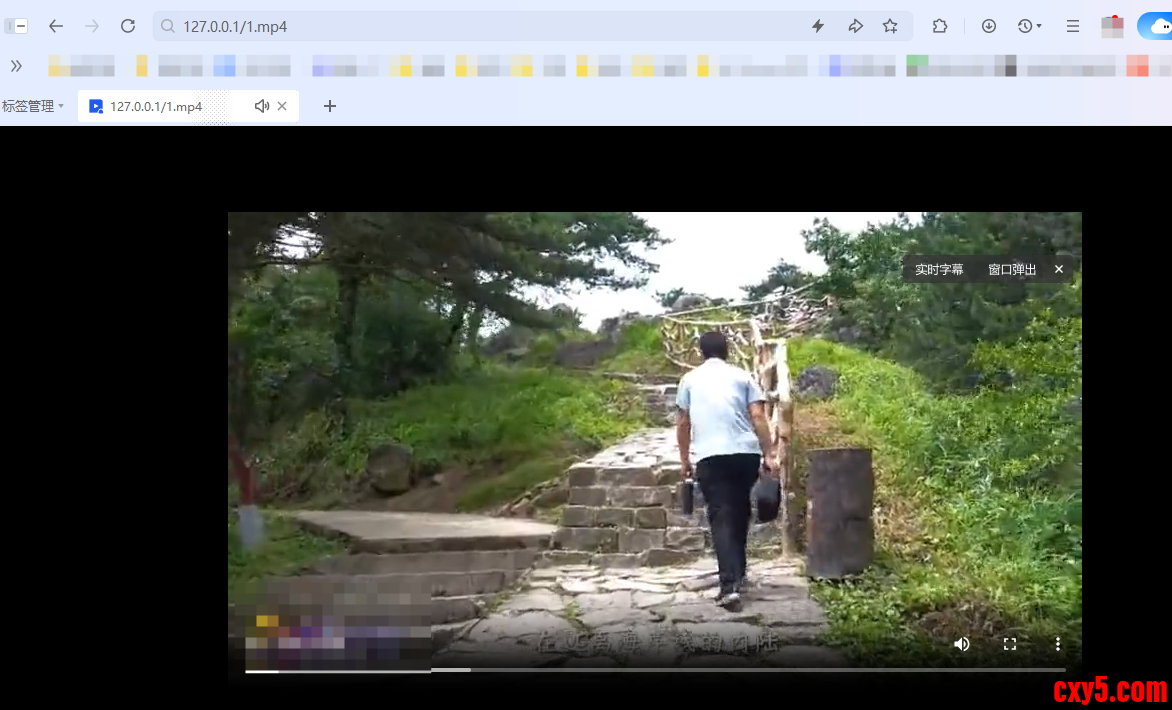Open the video player's three-dot options menu
1172x710 pixels.
(1057, 644)
